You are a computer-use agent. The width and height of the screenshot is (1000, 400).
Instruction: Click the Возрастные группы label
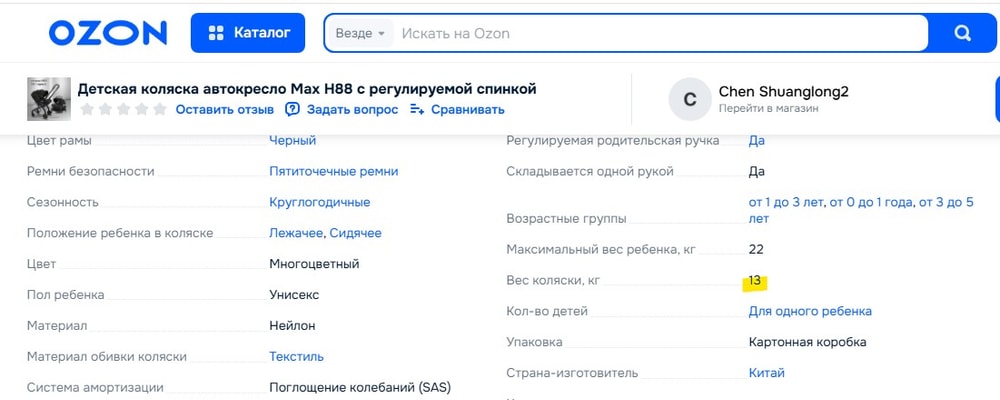tap(566, 219)
